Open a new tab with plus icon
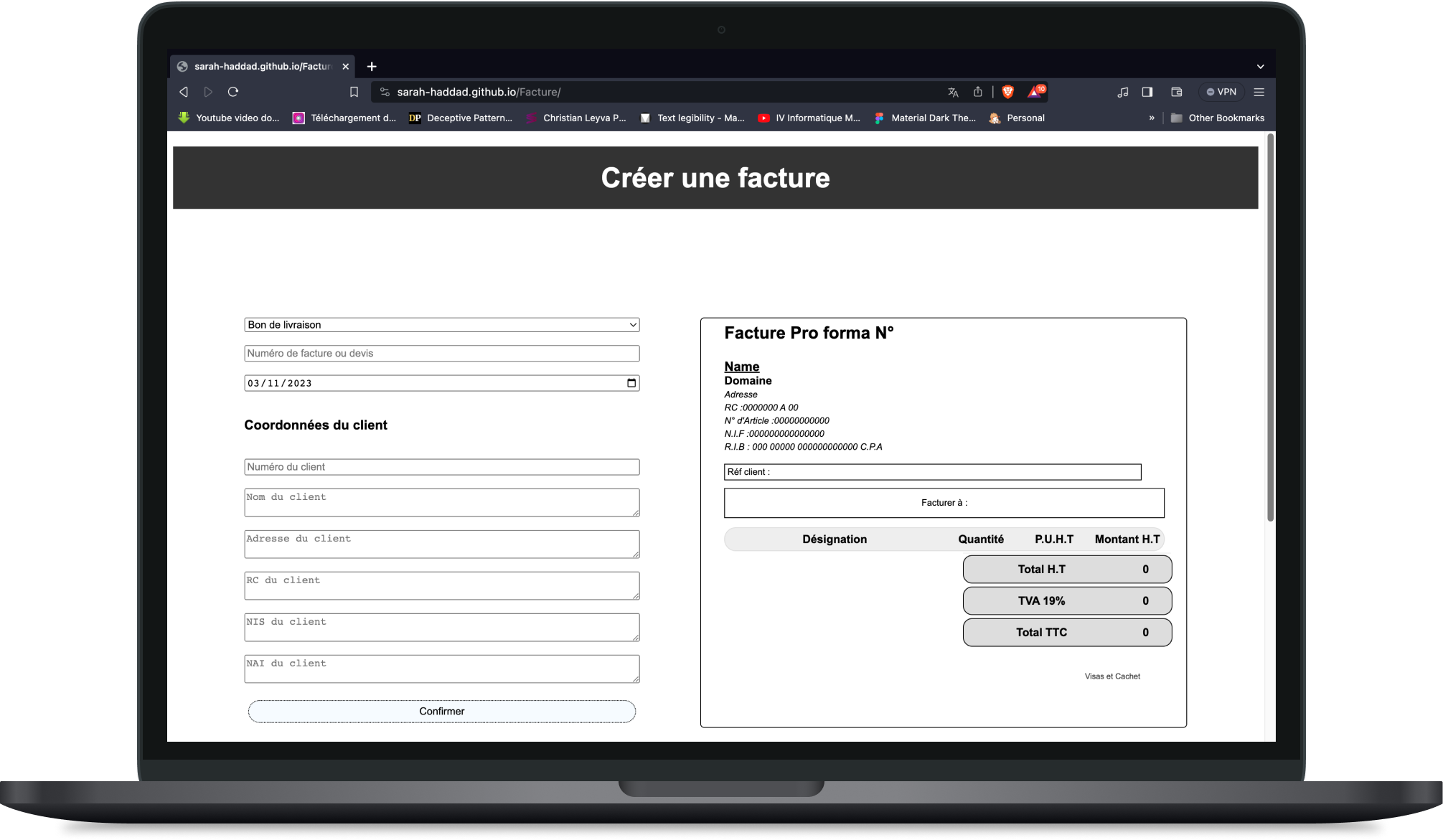The image size is (1443, 840). tap(372, 66)
